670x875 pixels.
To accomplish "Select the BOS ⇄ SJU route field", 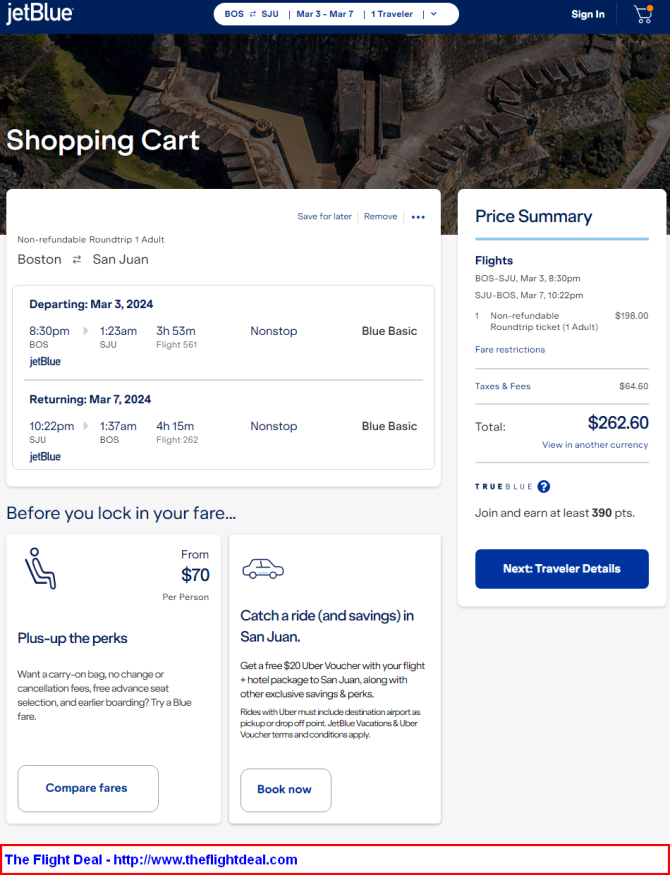I will (x=251, y=14).
